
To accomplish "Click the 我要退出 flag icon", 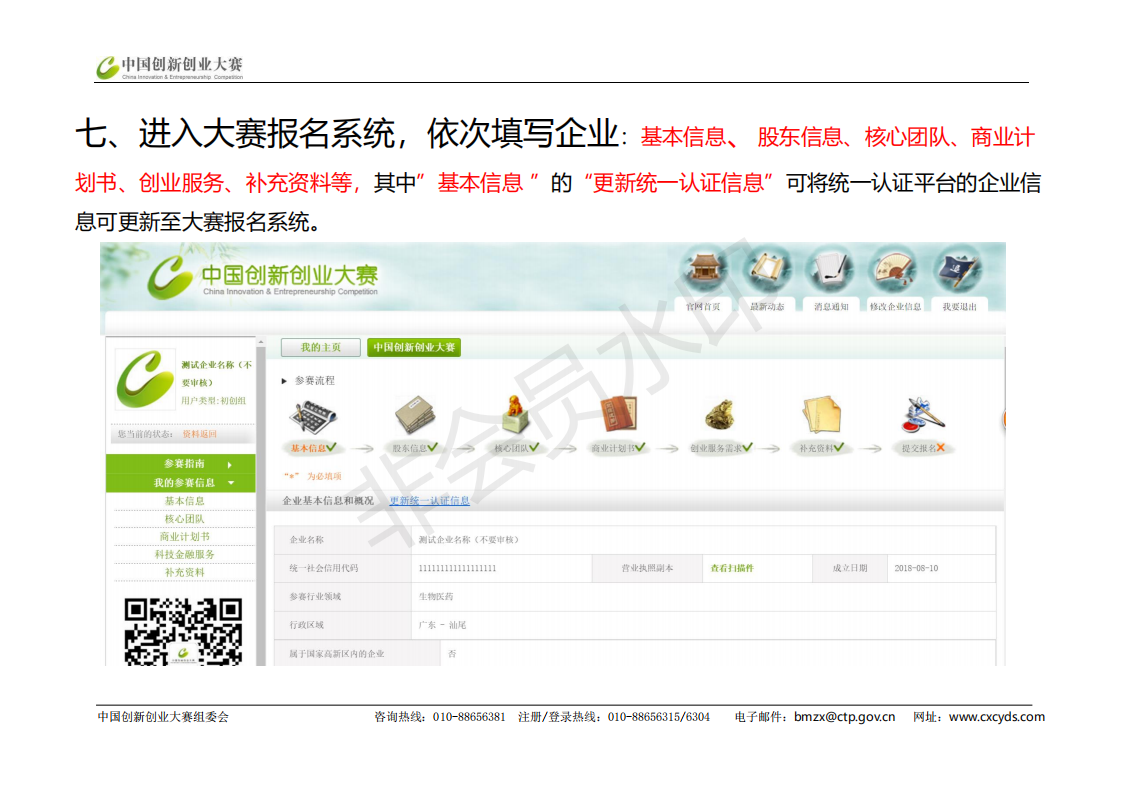I will [x=959, y=270].
